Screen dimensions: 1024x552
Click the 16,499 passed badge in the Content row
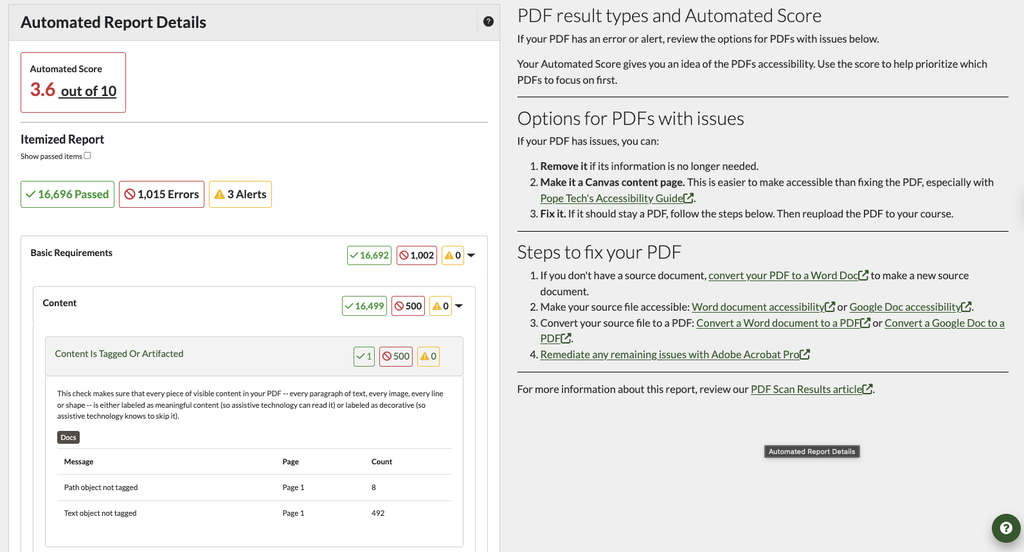[364, 306]
